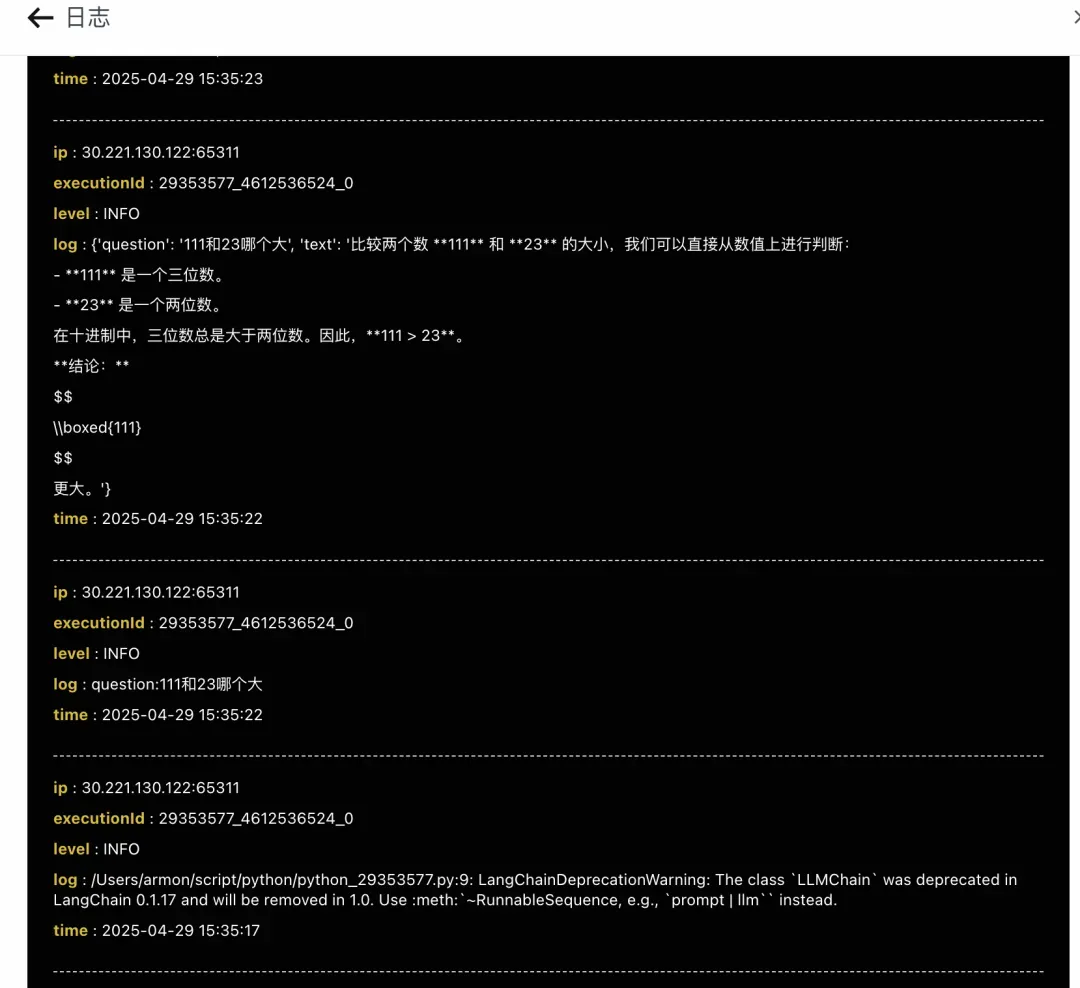Screen dimensions: 1080x988
Task: Click the '**结论：**' line
Action: tap(91, 366)
